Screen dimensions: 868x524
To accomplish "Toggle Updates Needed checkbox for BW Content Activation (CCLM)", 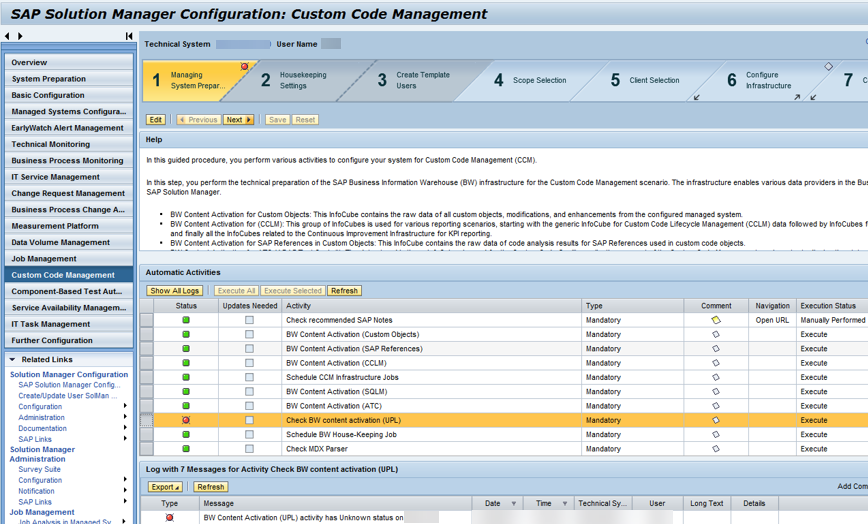I will coord(250,363).
